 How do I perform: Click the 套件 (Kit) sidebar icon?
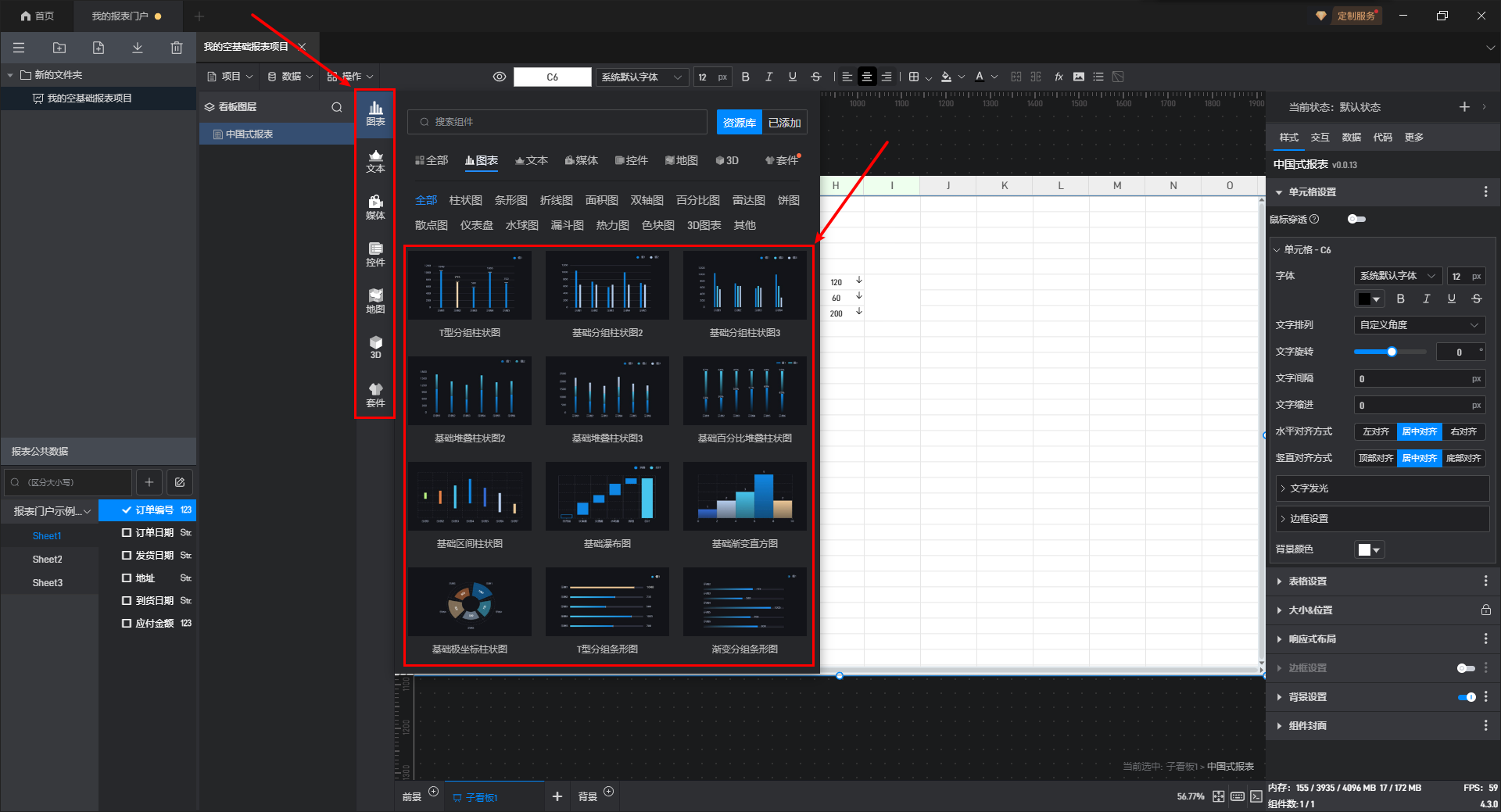(x=375, y=395)
